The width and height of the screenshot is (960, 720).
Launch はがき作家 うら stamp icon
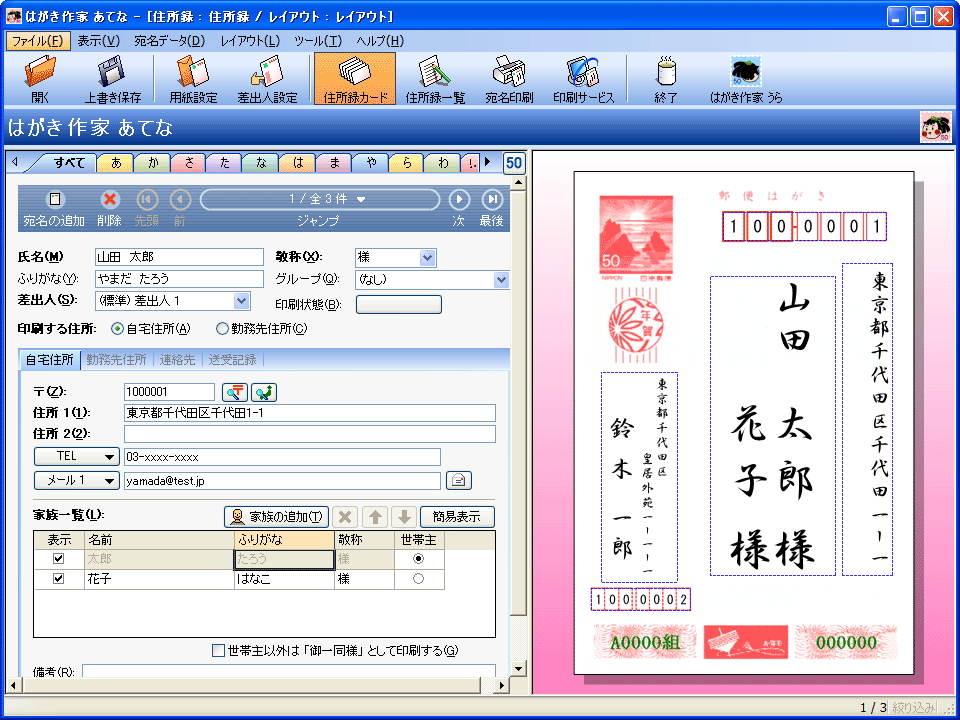(x=746, y=78)
